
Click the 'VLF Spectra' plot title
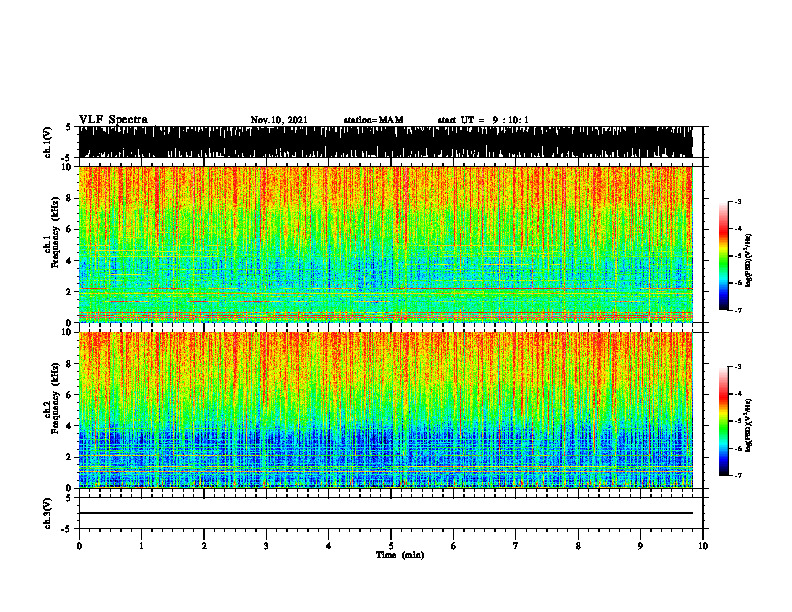[113, 120]
